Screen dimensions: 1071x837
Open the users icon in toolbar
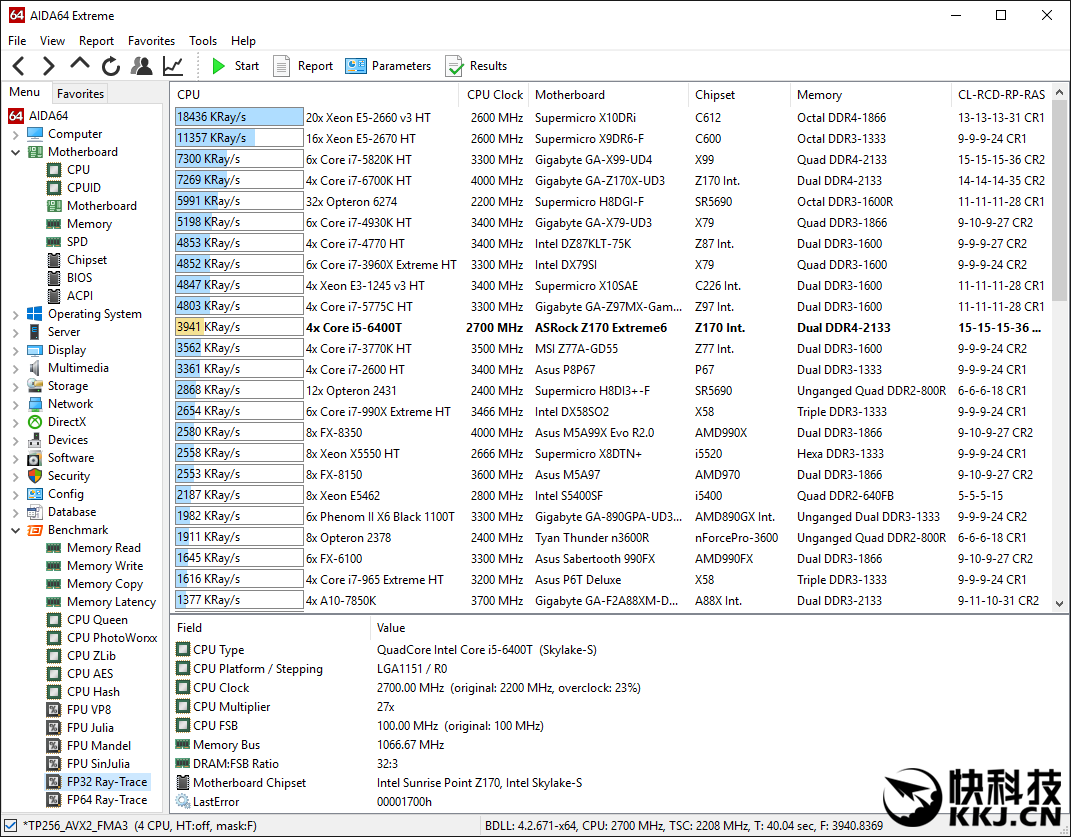pos(141,66)
